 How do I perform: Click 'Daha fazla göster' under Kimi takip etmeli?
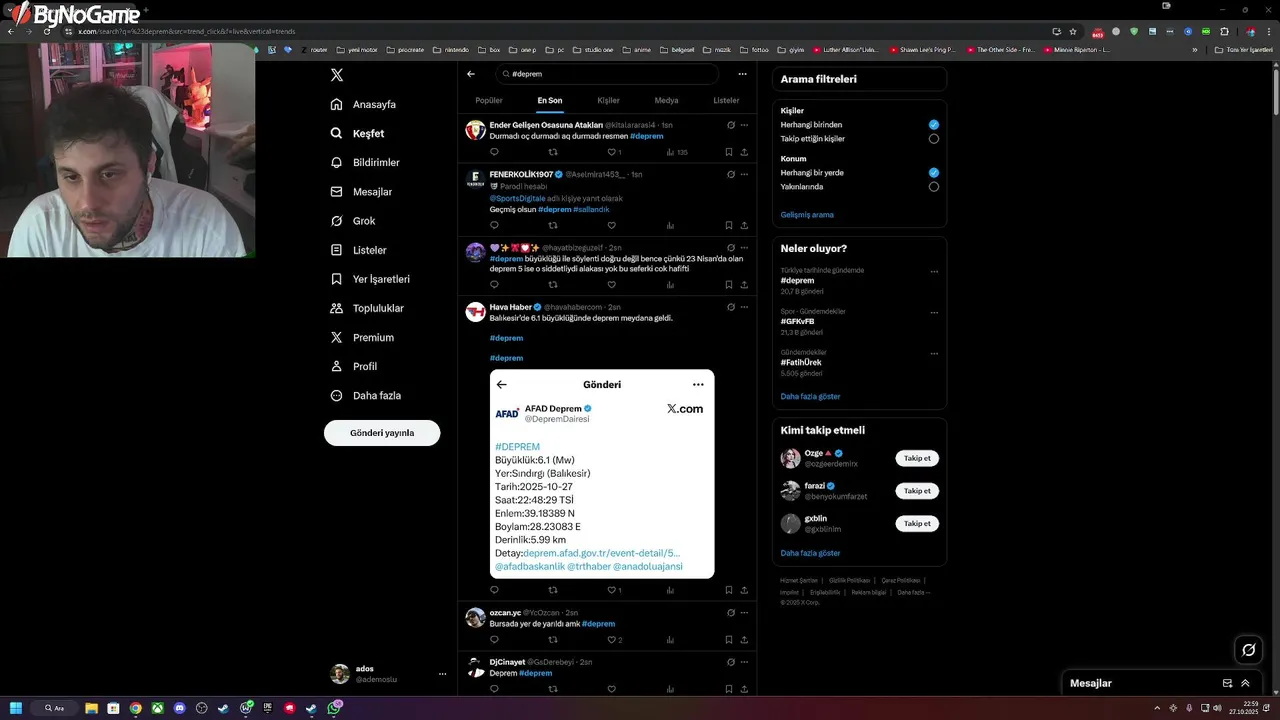point(810,553)
